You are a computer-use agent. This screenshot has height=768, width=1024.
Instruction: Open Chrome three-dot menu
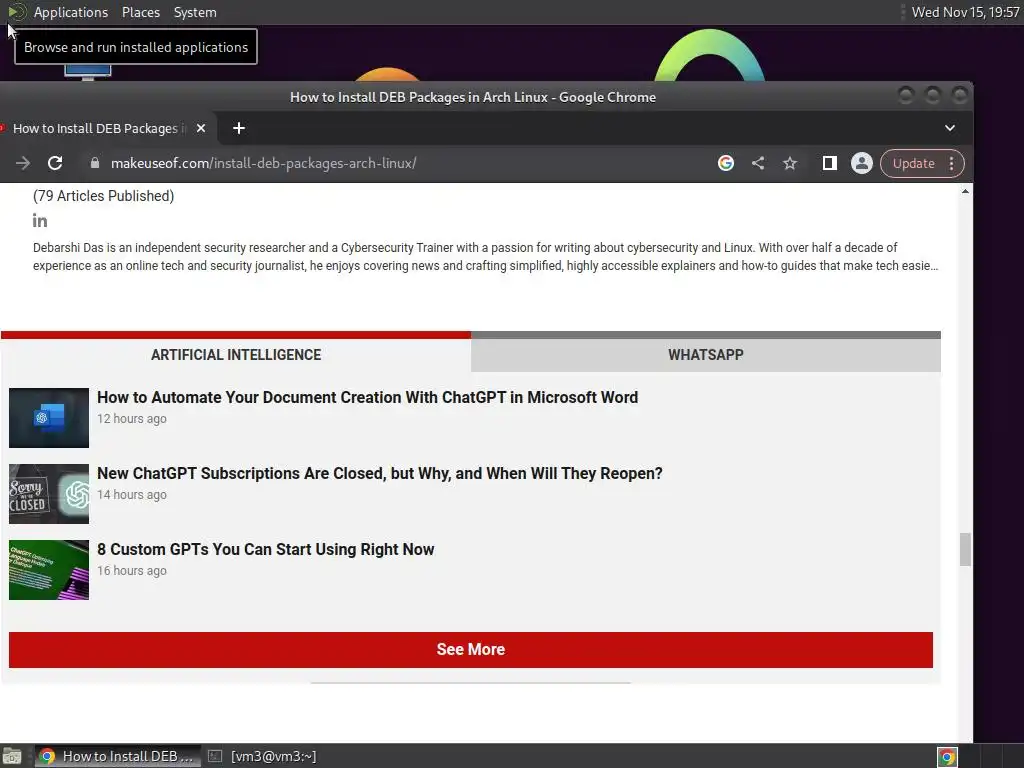[952, 163]
